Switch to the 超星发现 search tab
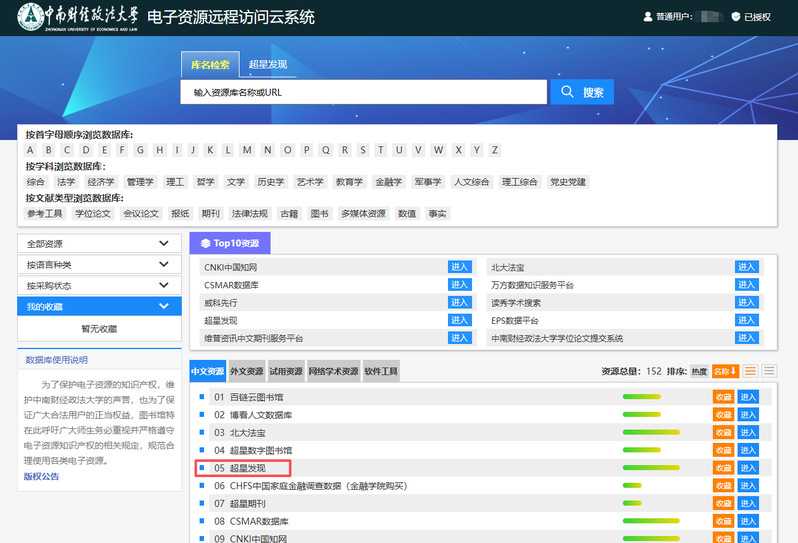Viewport: 798px width, 543px height. coord(267,65)
